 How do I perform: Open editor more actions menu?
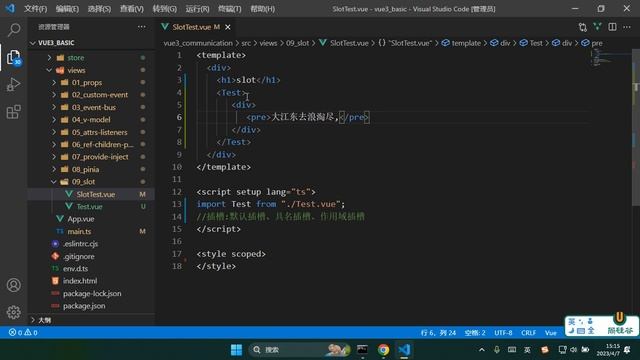click(x=627, y=27)
